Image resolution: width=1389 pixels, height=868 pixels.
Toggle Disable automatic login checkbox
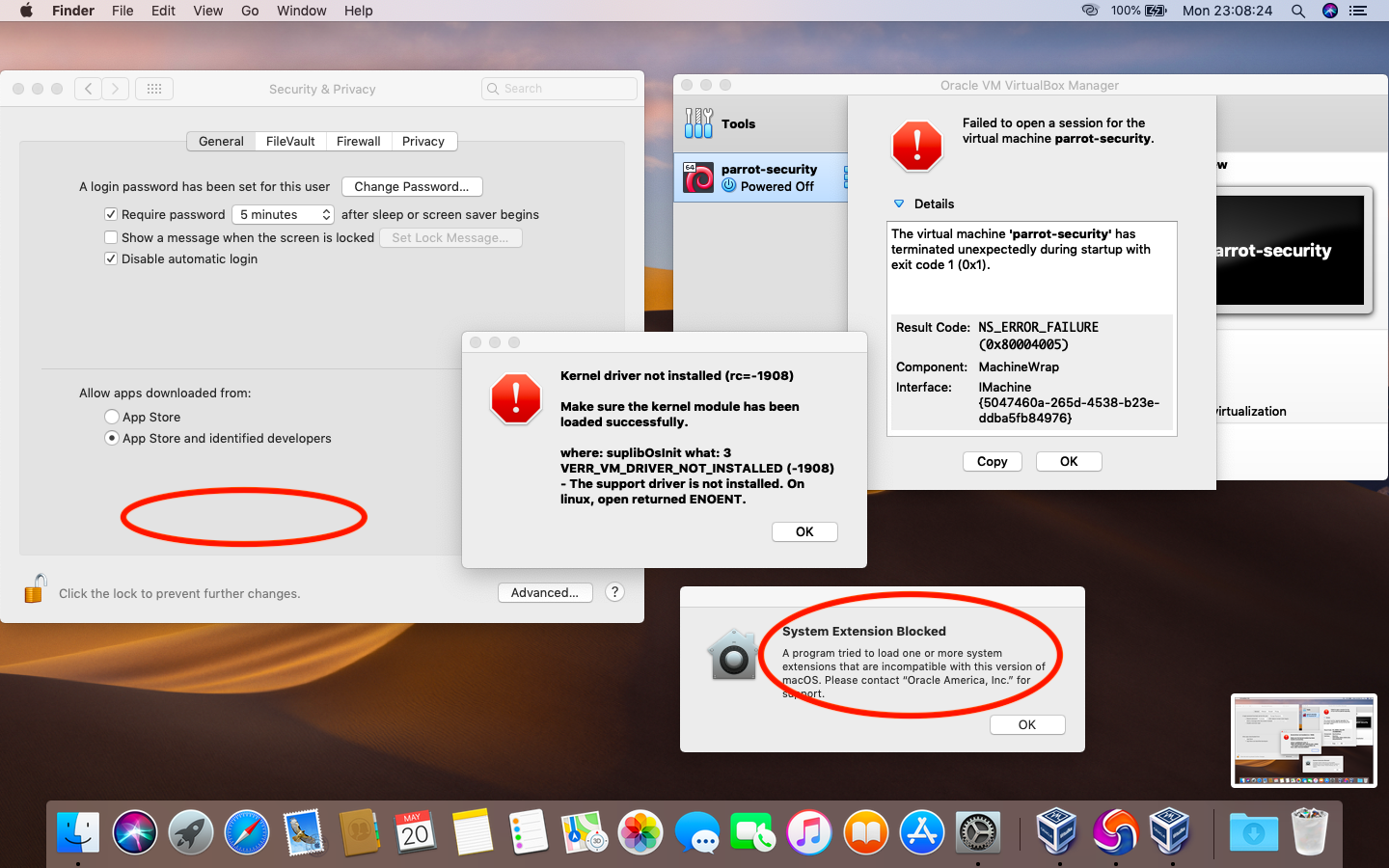pos(111,258)
